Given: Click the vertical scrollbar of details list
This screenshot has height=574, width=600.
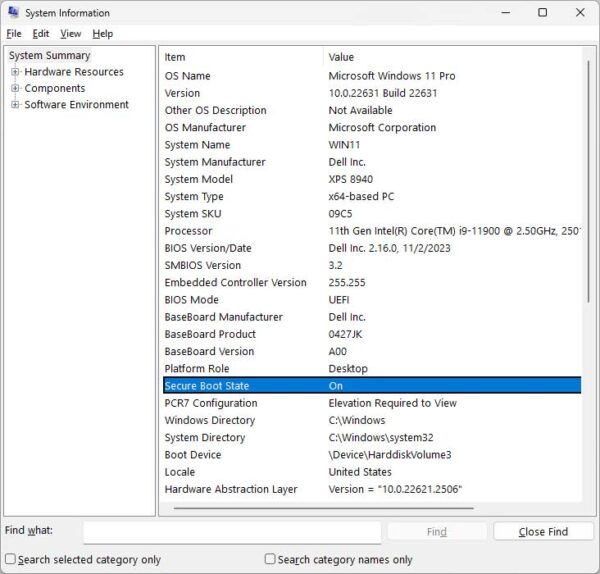Looking at the screenshot, I should pyautogui.click(x=589, y=181).
